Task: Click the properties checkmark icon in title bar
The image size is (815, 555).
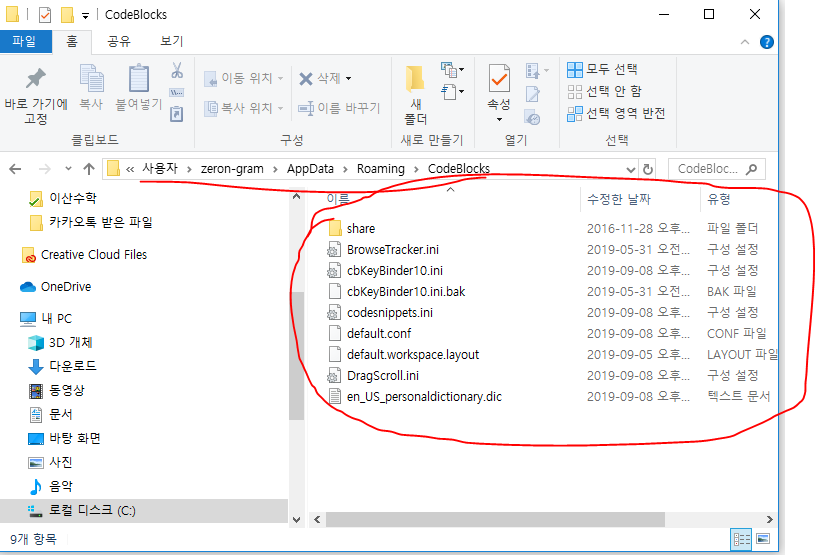Action: click(x=45, y=15)
